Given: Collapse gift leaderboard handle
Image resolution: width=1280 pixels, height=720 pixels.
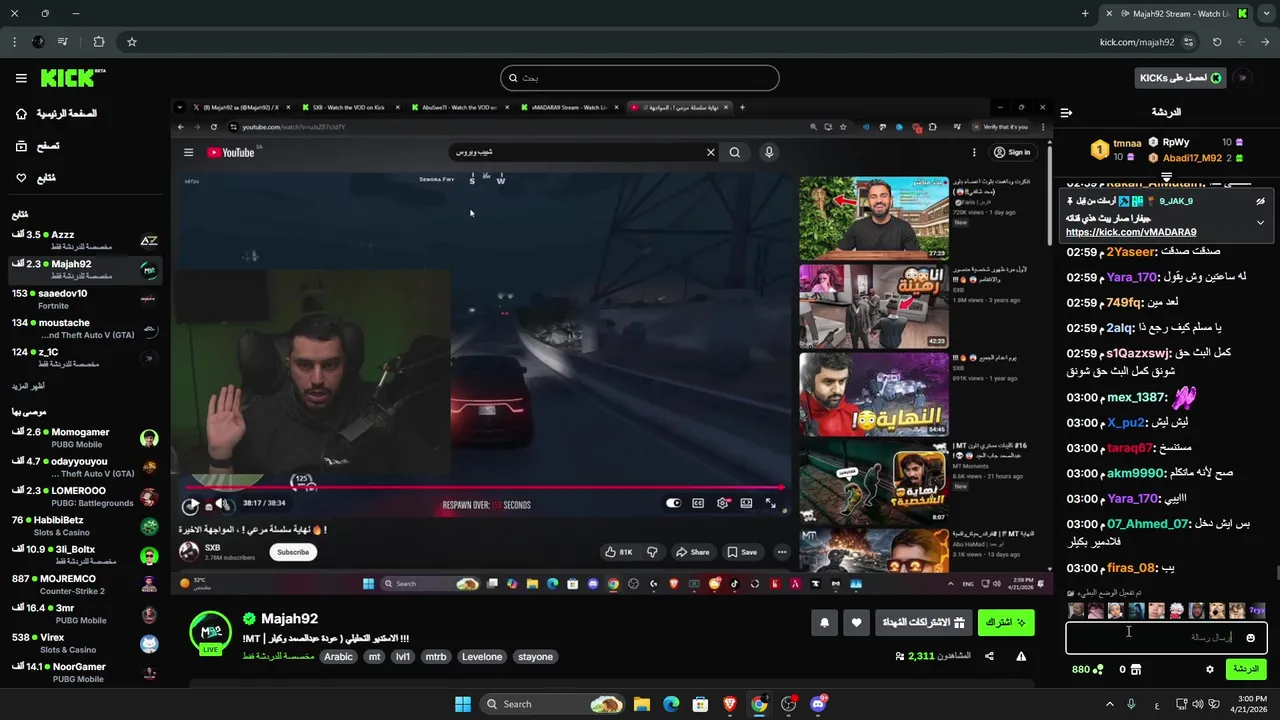Looking at the screenshot, I should tap(1166, 177).
